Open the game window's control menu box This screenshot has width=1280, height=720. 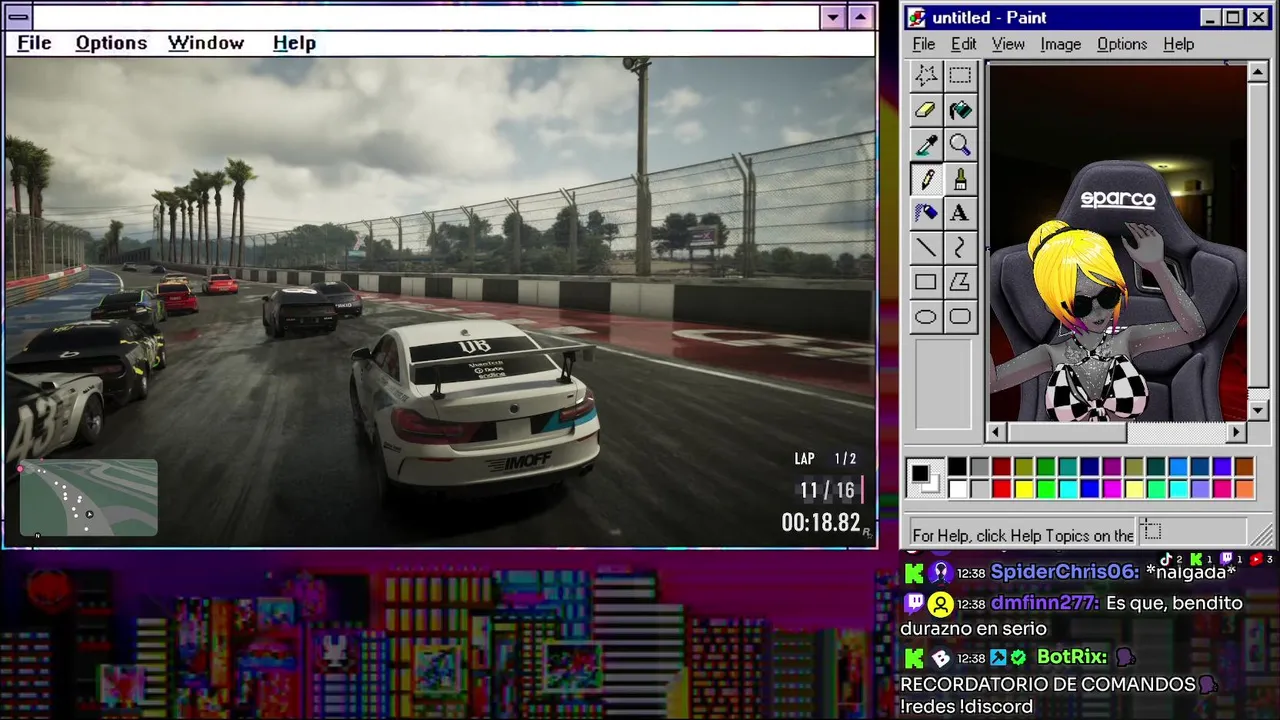[19, 17]
